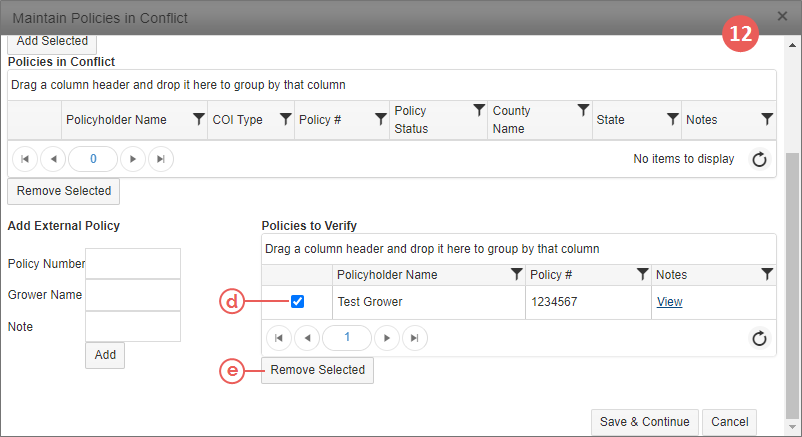Open filter for Policyholder Name in Policies in Conflict
The height and width of the screenshot is (437, 802).
198,119
